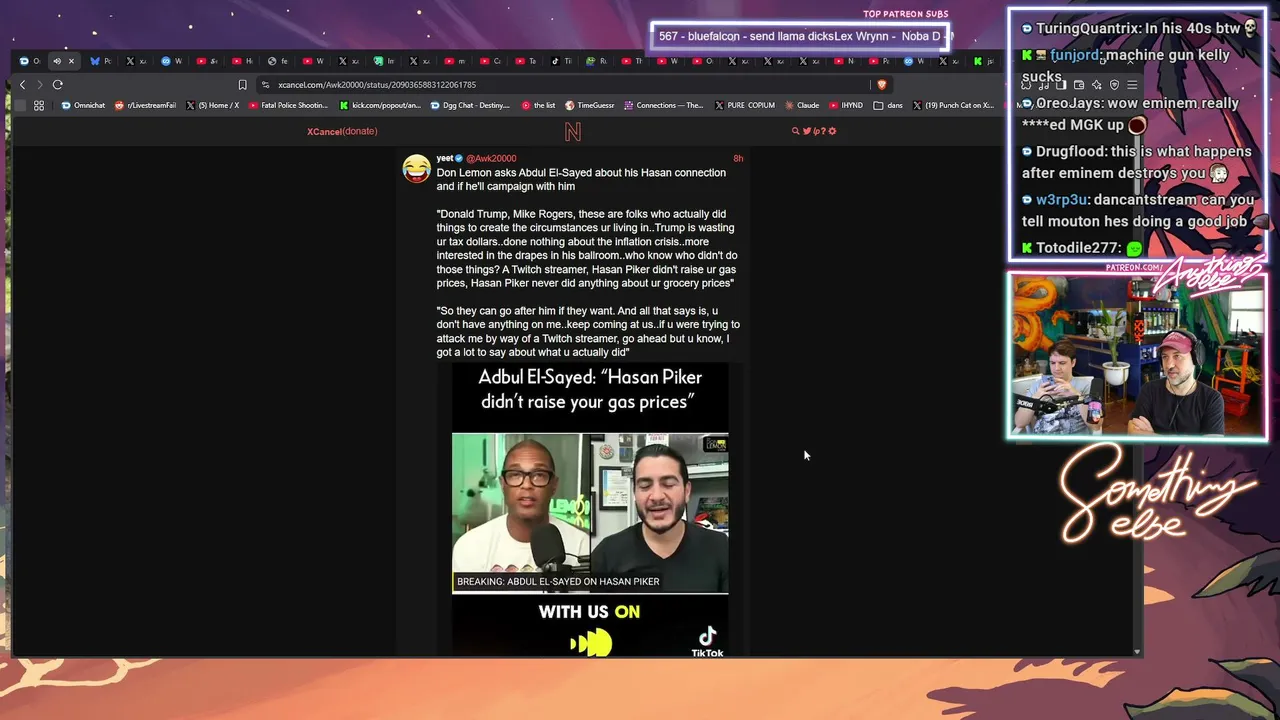Open the Leo AI sparkle icon

point(1097,85)
